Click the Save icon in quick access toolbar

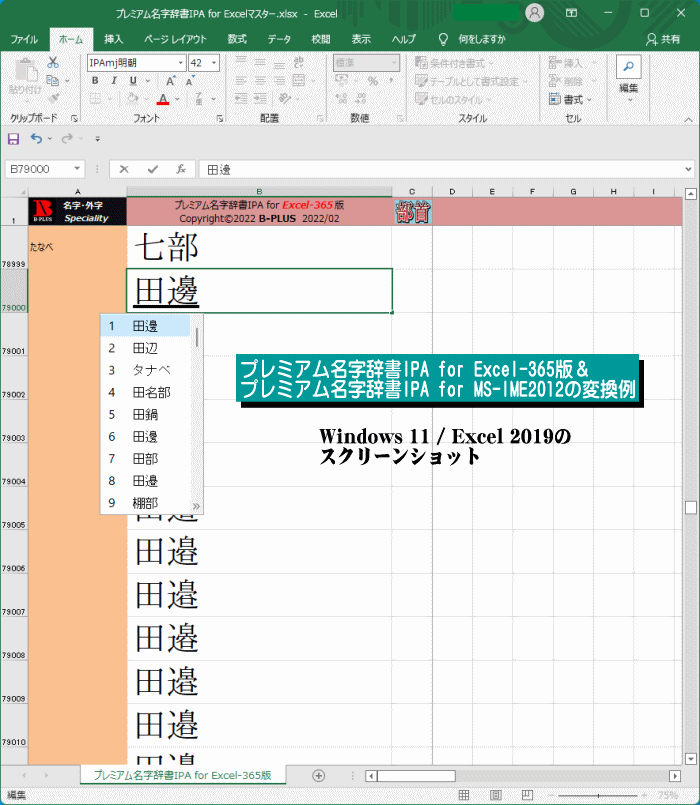[x=14, y=138]
